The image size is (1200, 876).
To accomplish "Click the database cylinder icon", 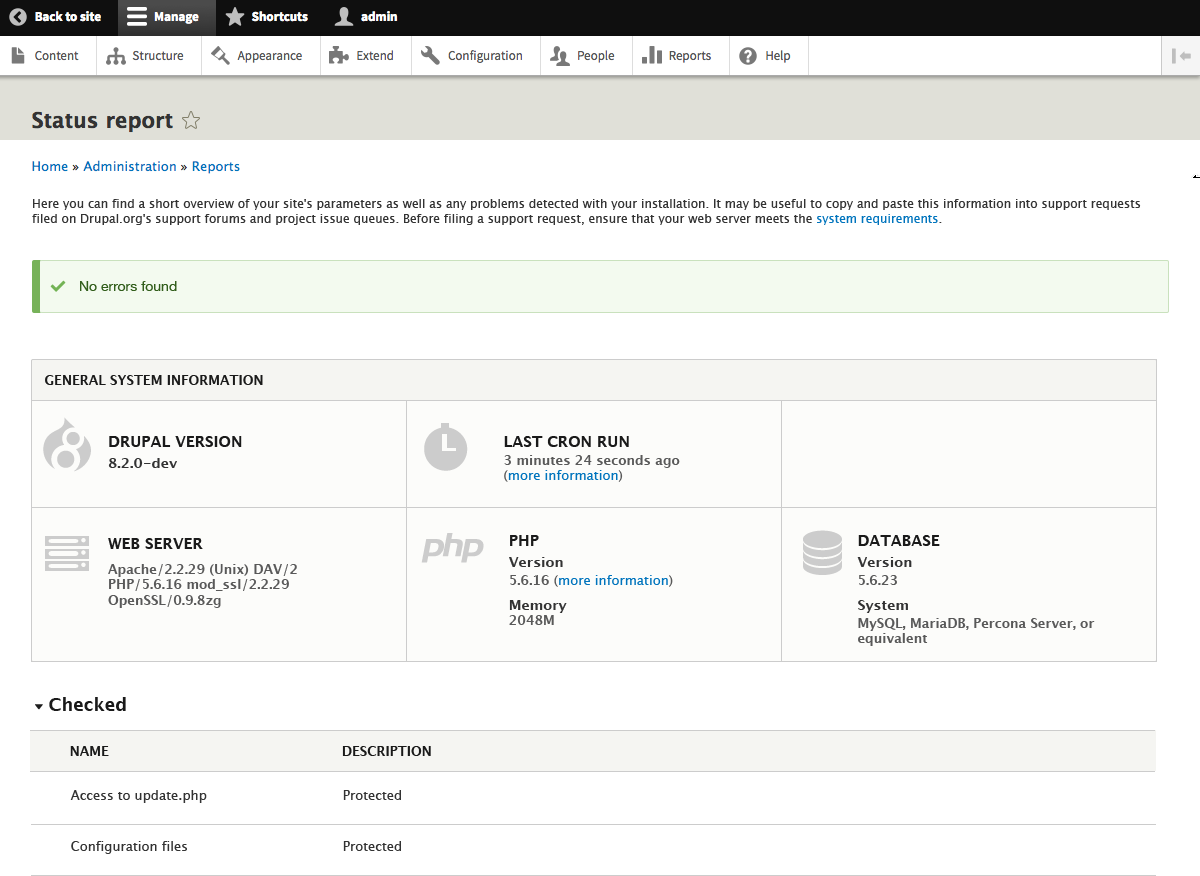I will (822, 553).
